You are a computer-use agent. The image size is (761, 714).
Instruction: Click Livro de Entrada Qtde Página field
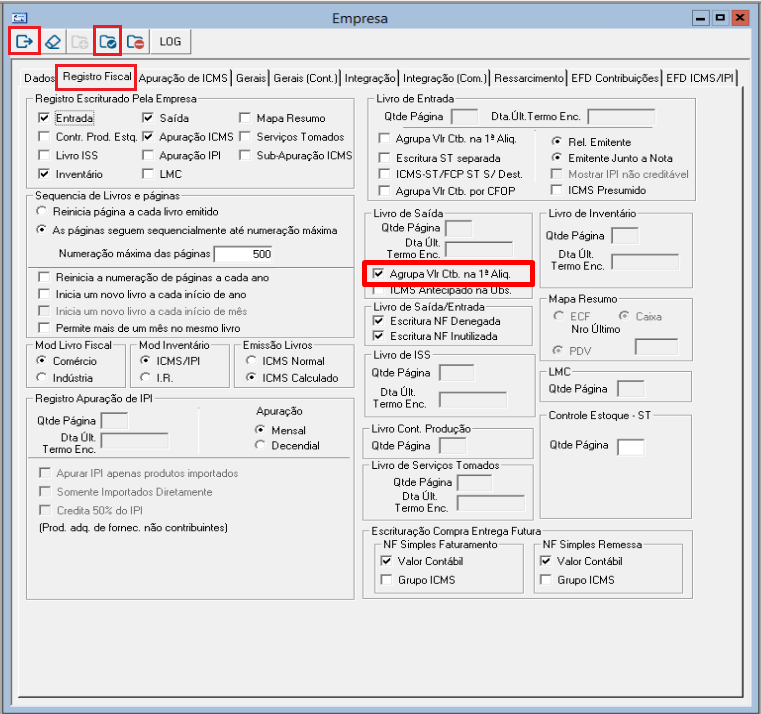464,116
